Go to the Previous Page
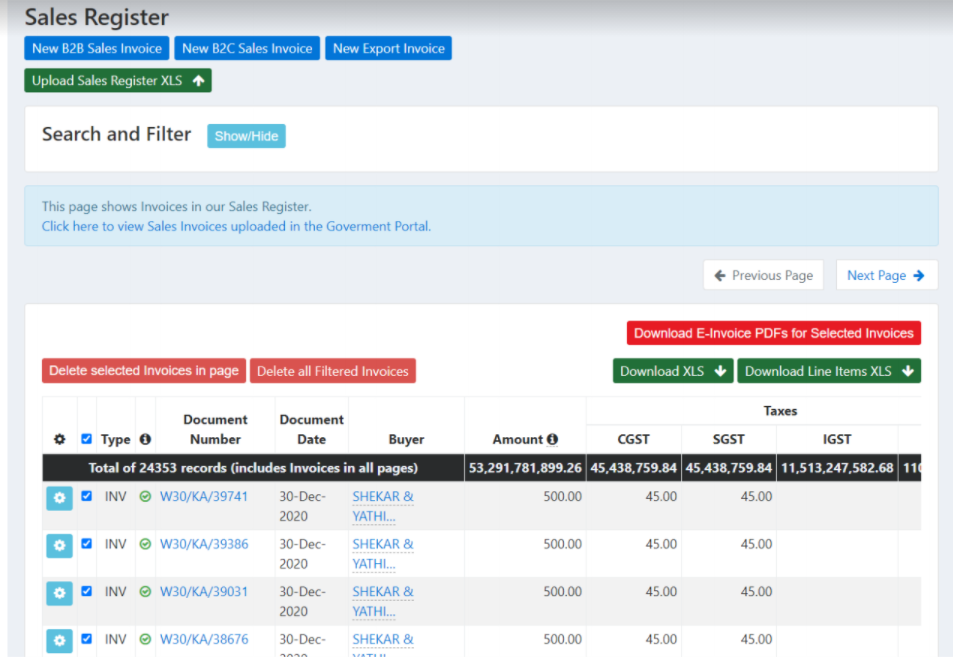This screenshot has height=661, width=953. click(763, 275)
